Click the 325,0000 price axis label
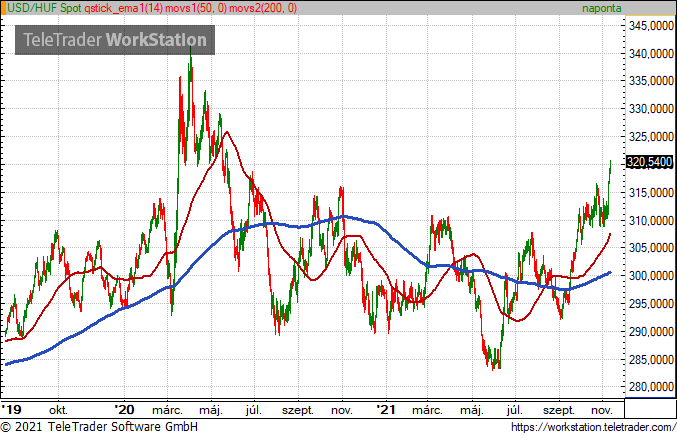 coord(652,137)
